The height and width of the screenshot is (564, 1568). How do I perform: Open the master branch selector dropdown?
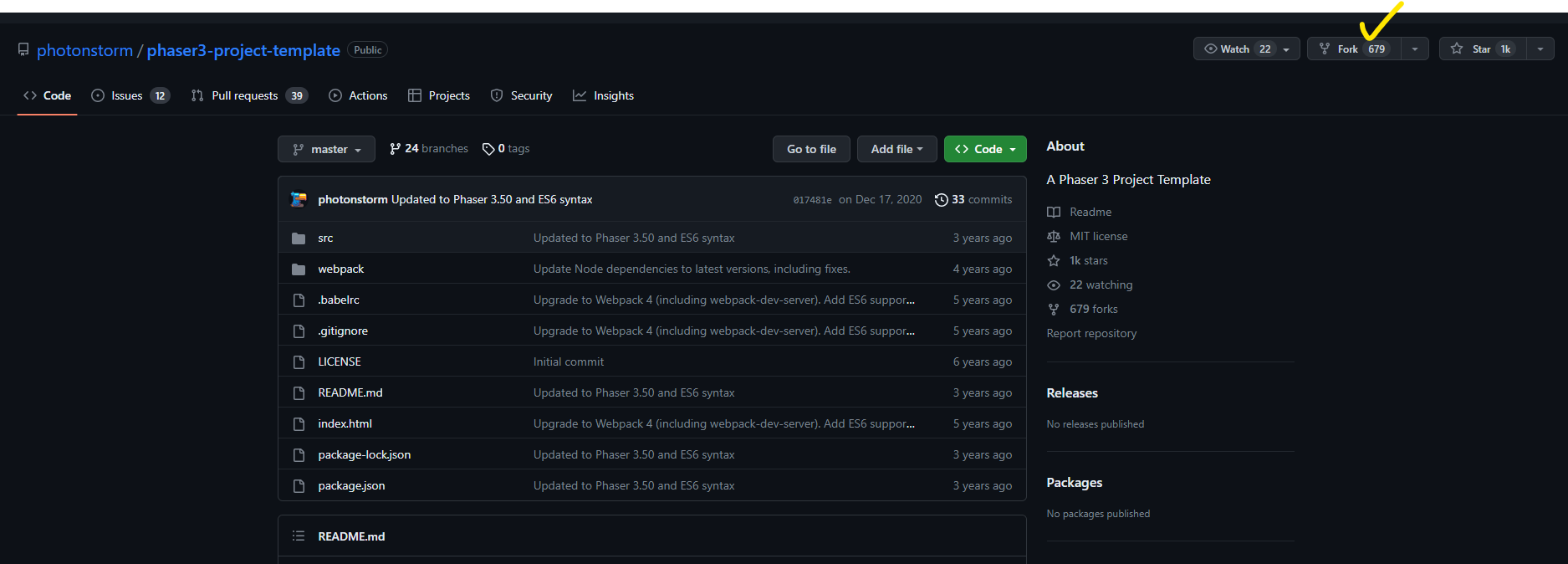pos(326,149)
